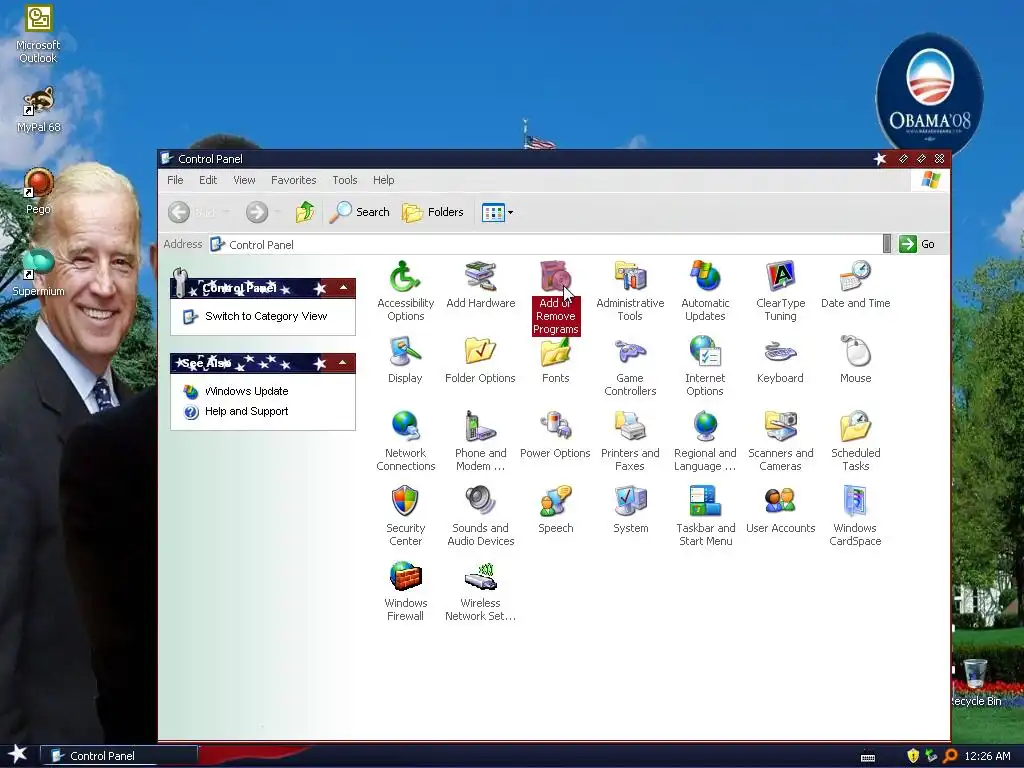1024x768 pixels.
Task: Open Administrative Tools icon
Action: pyautogui.click(x=630, y=291)
